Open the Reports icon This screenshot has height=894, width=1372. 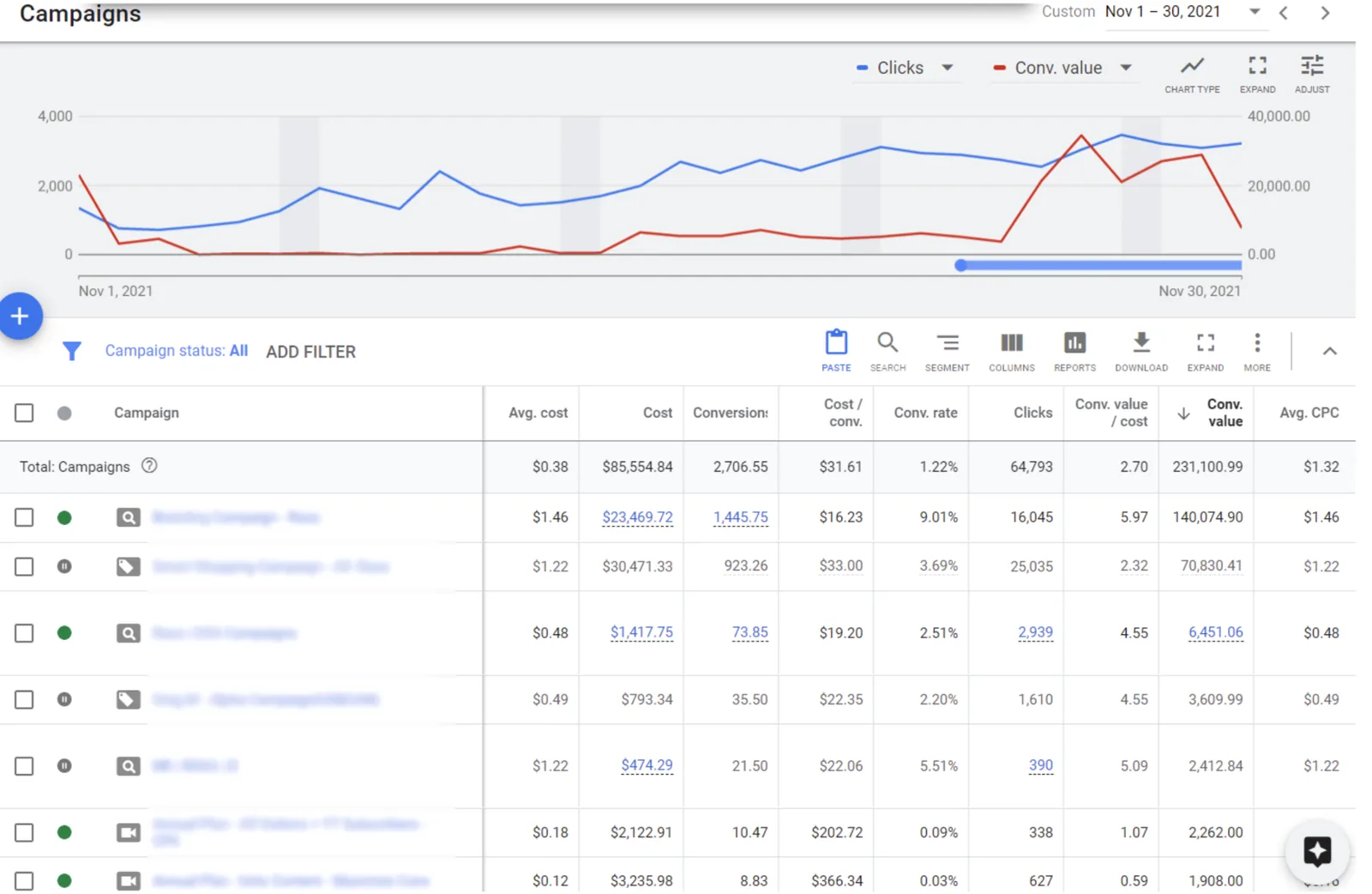[1074, 351]
